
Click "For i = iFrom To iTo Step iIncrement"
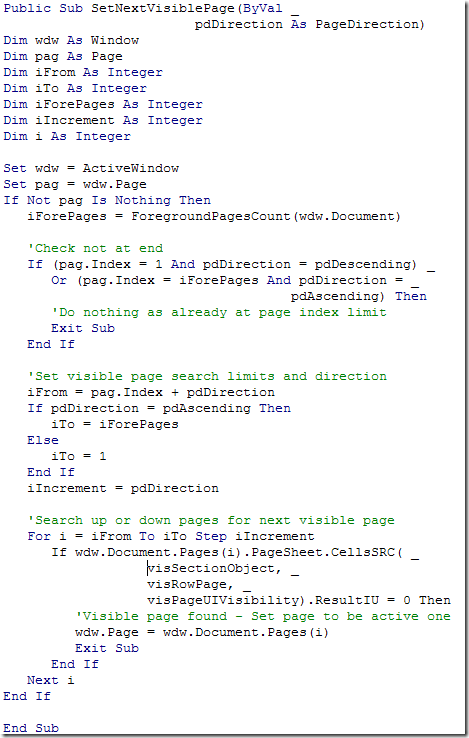(171, 536)
